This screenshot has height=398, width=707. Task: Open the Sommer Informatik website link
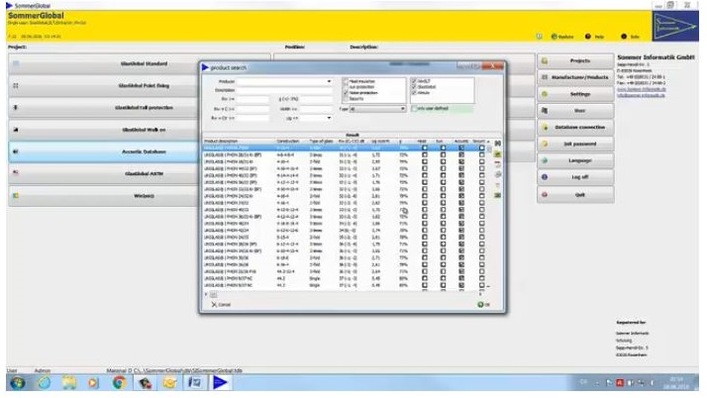tap(641, 89)
